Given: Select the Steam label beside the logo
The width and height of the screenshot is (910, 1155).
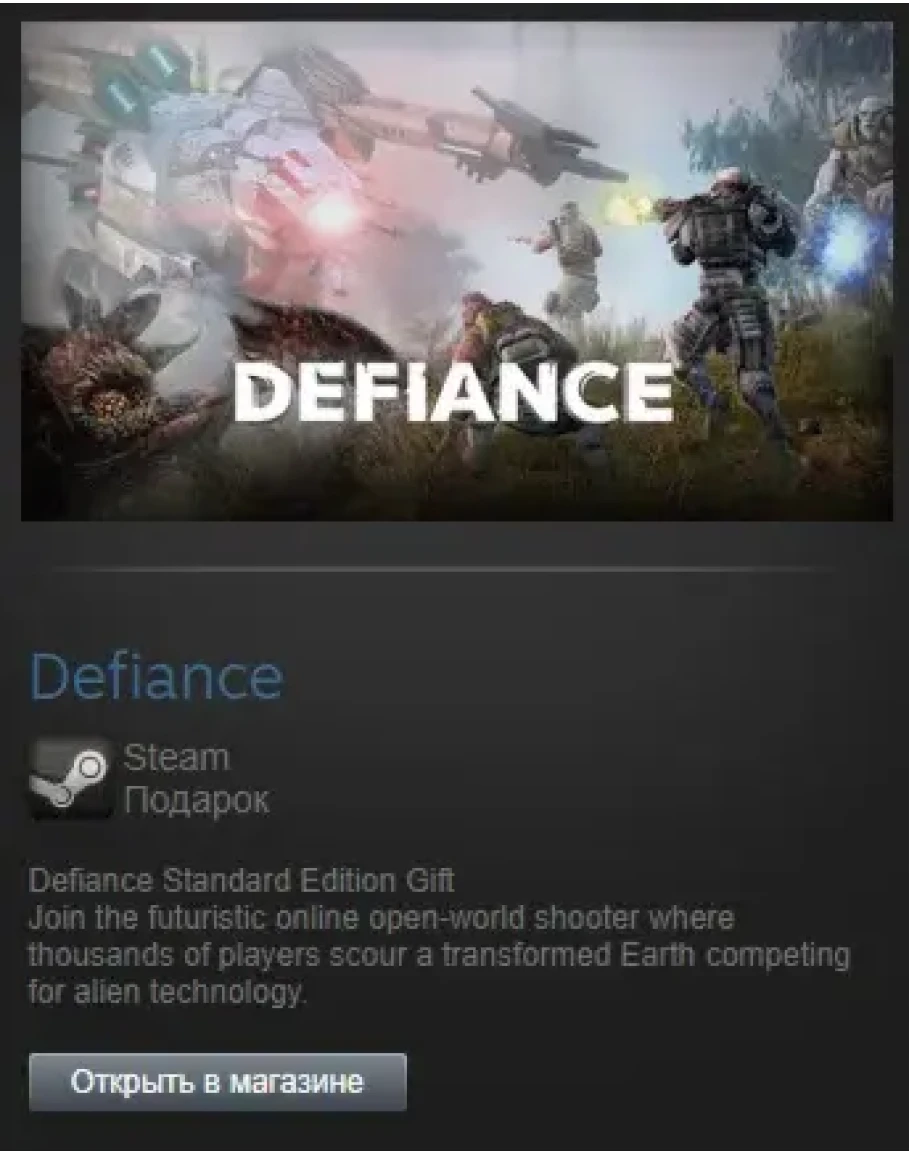Looking at the screenshot, I should 176,758.
